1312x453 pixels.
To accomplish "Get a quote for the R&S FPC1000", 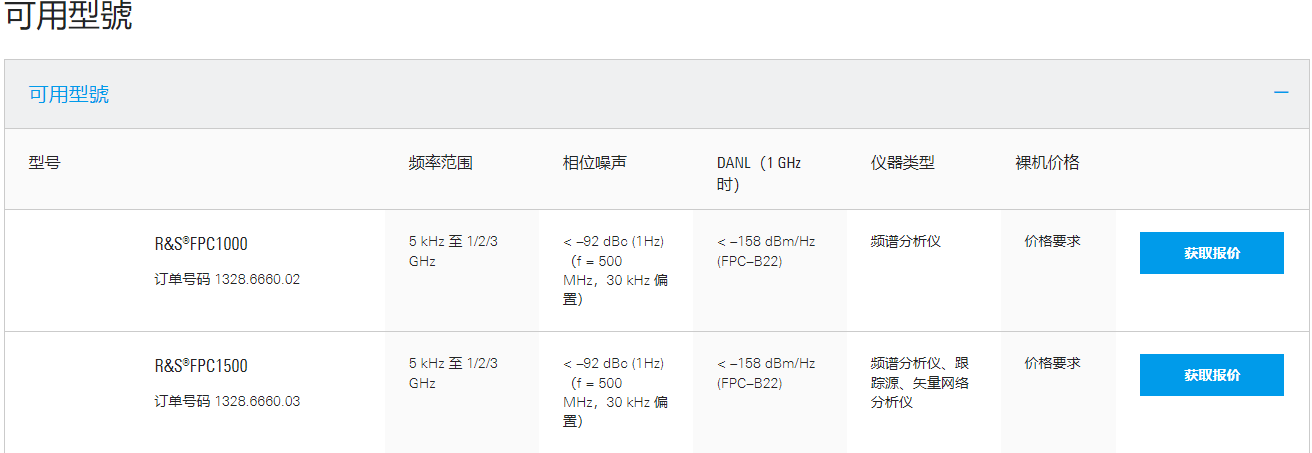I will (x=1211, y=253).
